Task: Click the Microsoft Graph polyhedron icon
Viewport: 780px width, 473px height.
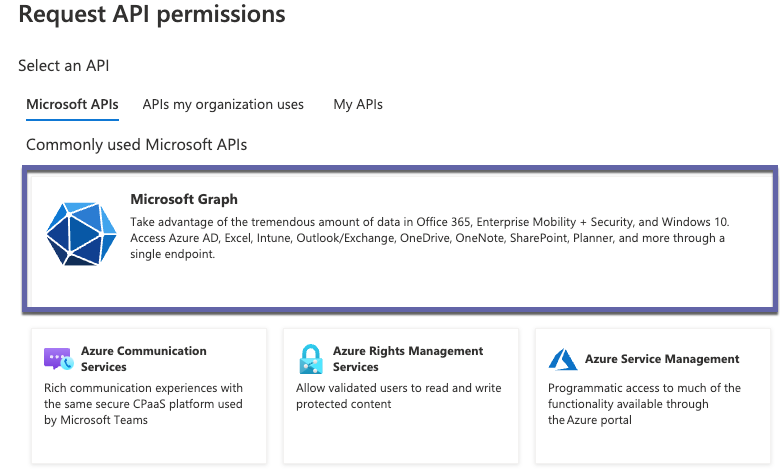Action: tap(82, 235)
